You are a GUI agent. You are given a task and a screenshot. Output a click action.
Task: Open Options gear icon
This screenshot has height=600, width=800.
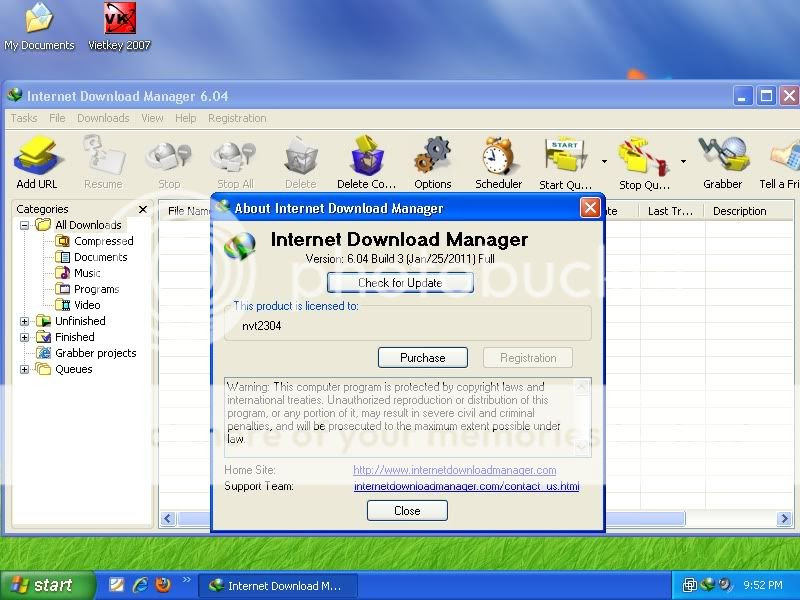pyautogui.click(x=433, y=162)
